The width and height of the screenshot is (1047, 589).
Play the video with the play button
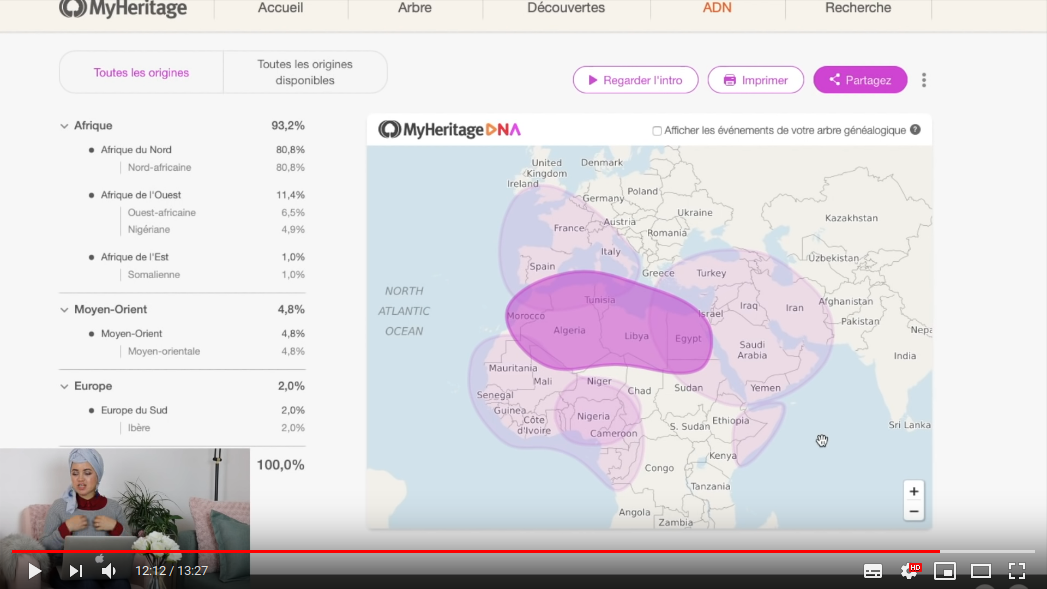(x=35, y=571)
